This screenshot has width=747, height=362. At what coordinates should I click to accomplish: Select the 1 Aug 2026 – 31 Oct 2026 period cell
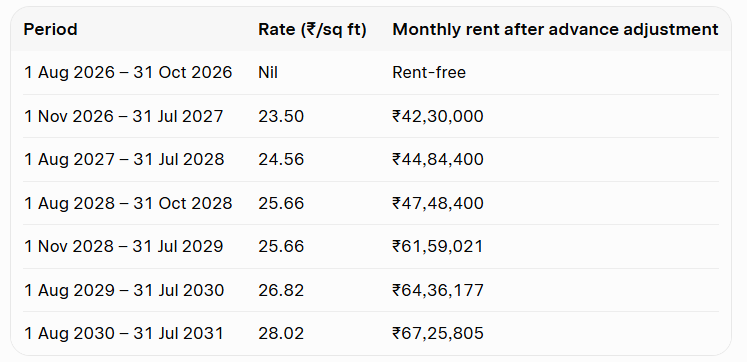(x=128, y=72)
